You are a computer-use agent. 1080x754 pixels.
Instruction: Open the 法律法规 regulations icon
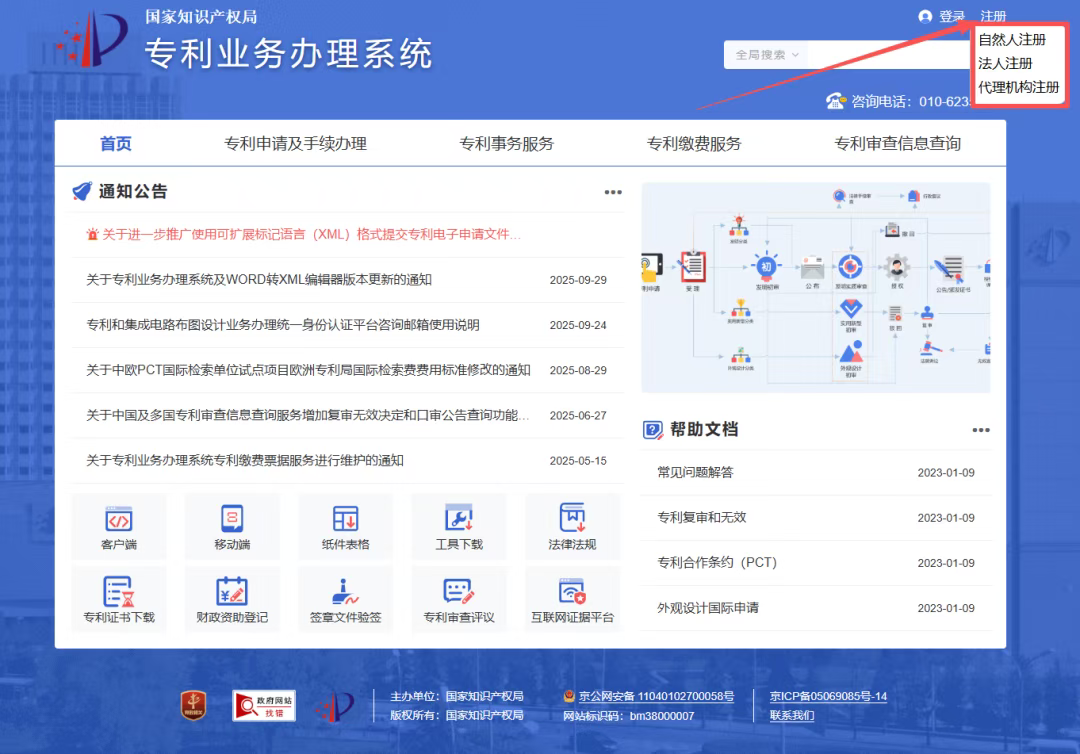(x=572, y=526)
